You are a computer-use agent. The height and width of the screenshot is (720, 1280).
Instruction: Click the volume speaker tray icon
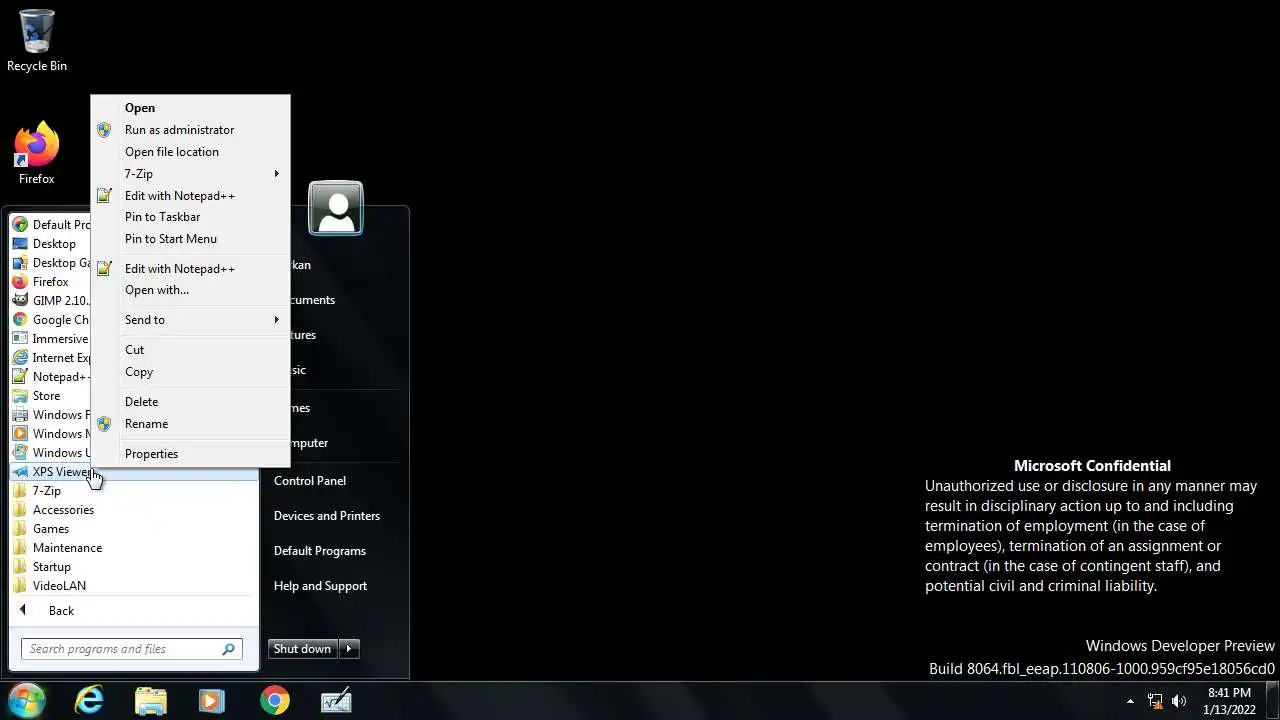(x=1179, y=701)
